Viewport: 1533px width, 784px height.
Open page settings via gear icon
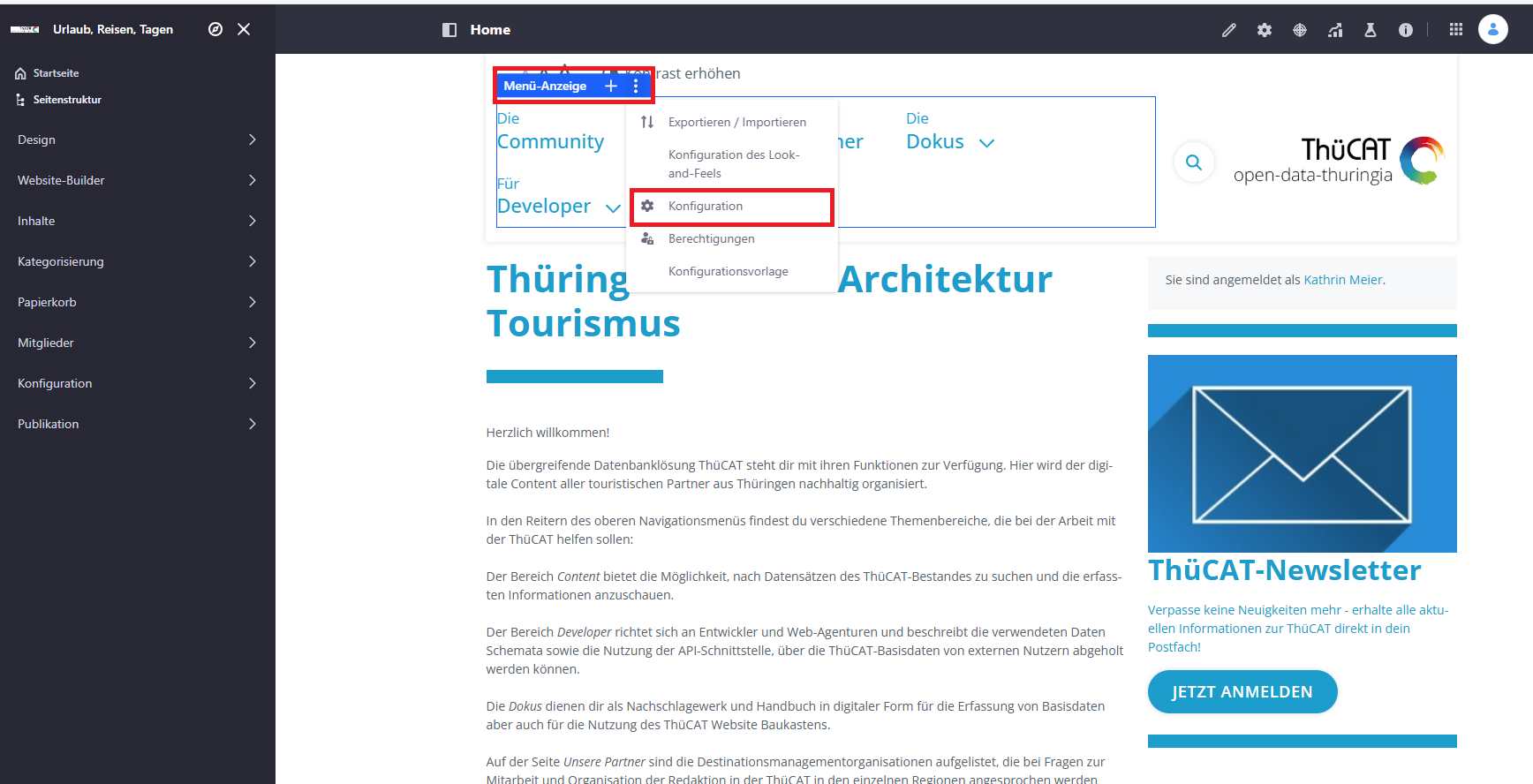[1265, 30]
